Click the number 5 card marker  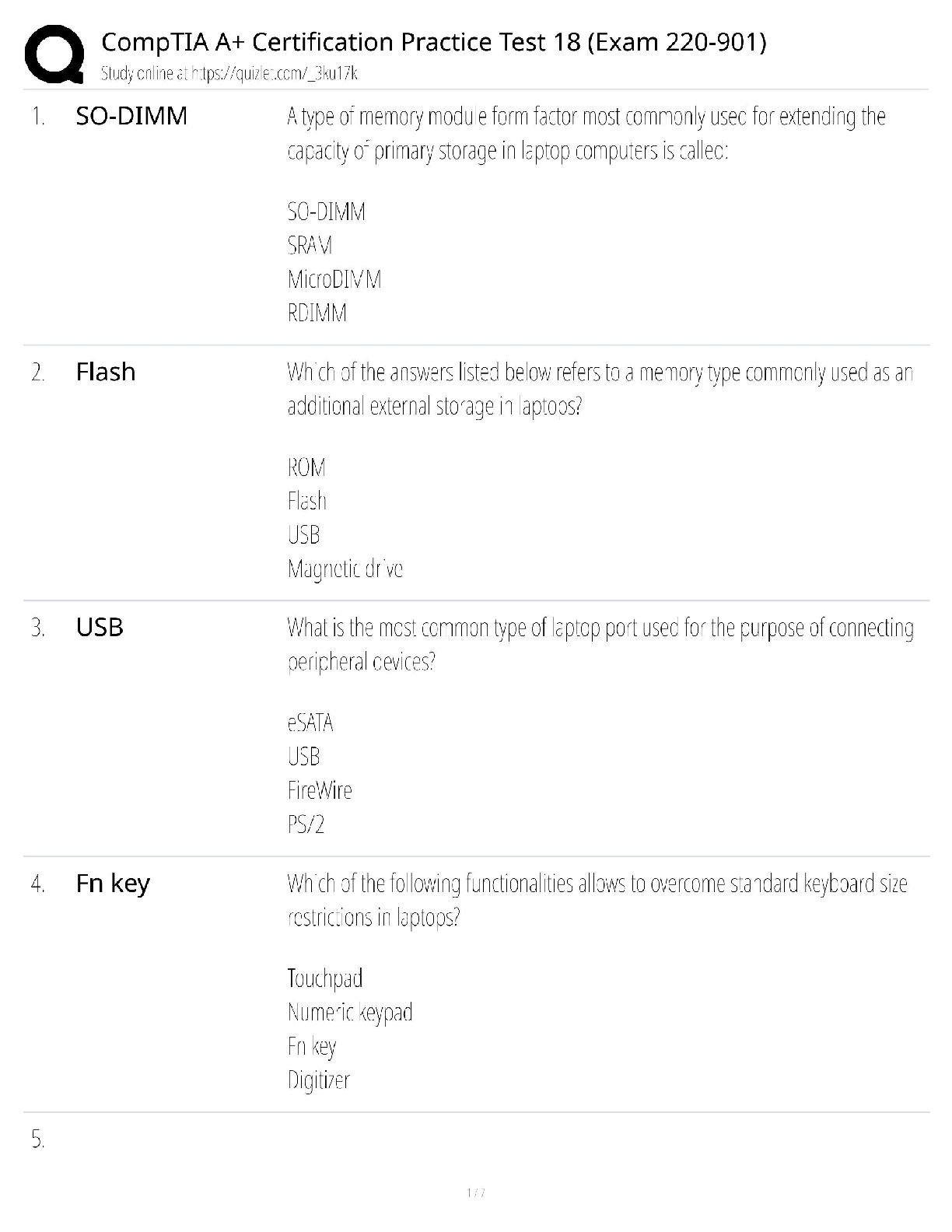pos(38,1139)
